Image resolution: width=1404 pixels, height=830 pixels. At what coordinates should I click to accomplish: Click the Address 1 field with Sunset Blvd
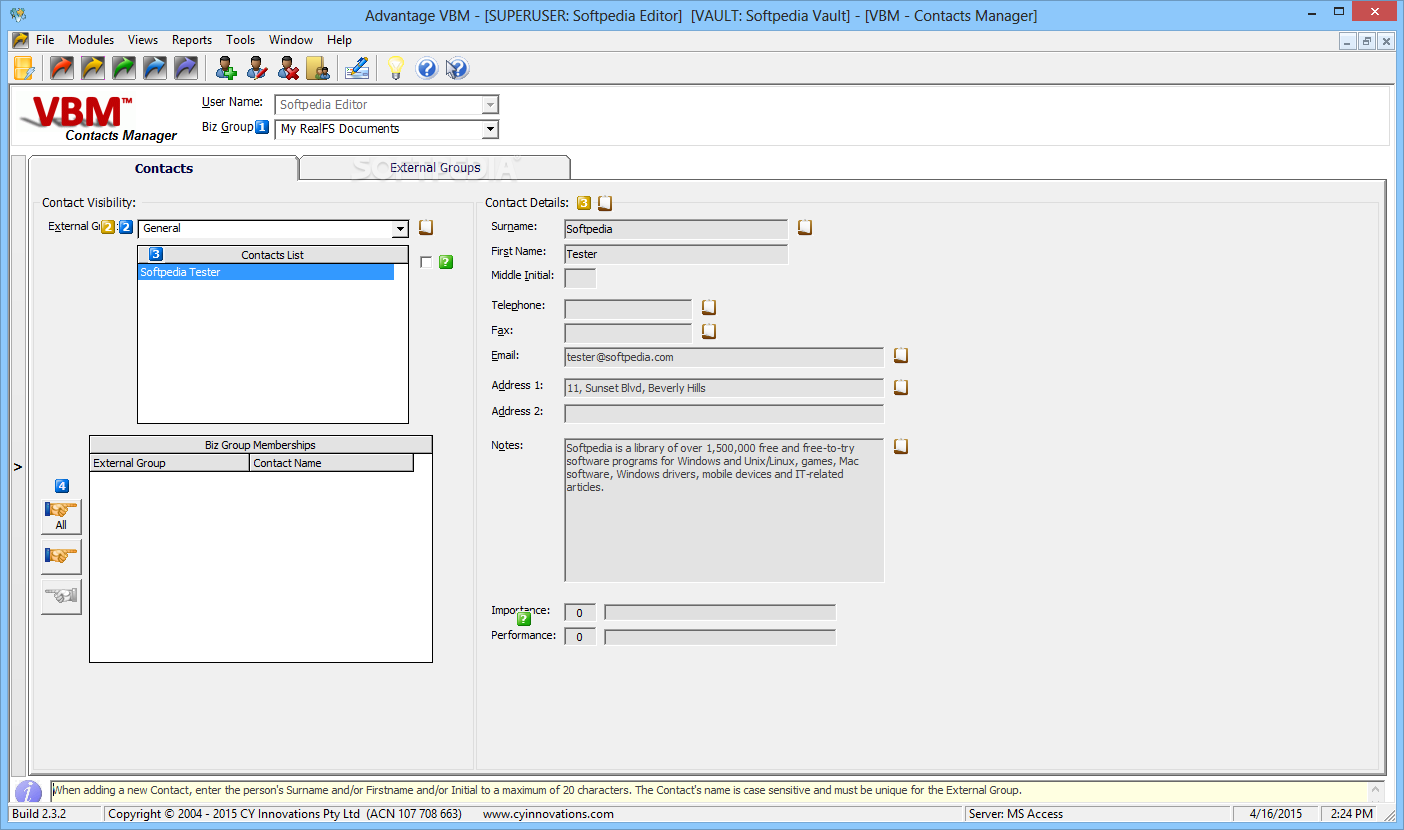coord(724,388)
